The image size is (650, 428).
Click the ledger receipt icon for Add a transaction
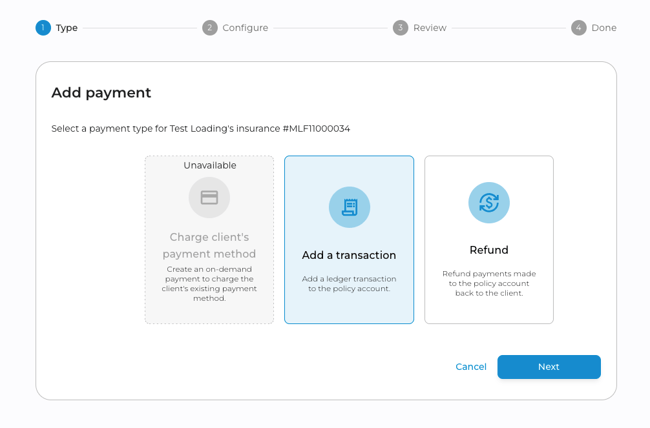pos(349,207)
